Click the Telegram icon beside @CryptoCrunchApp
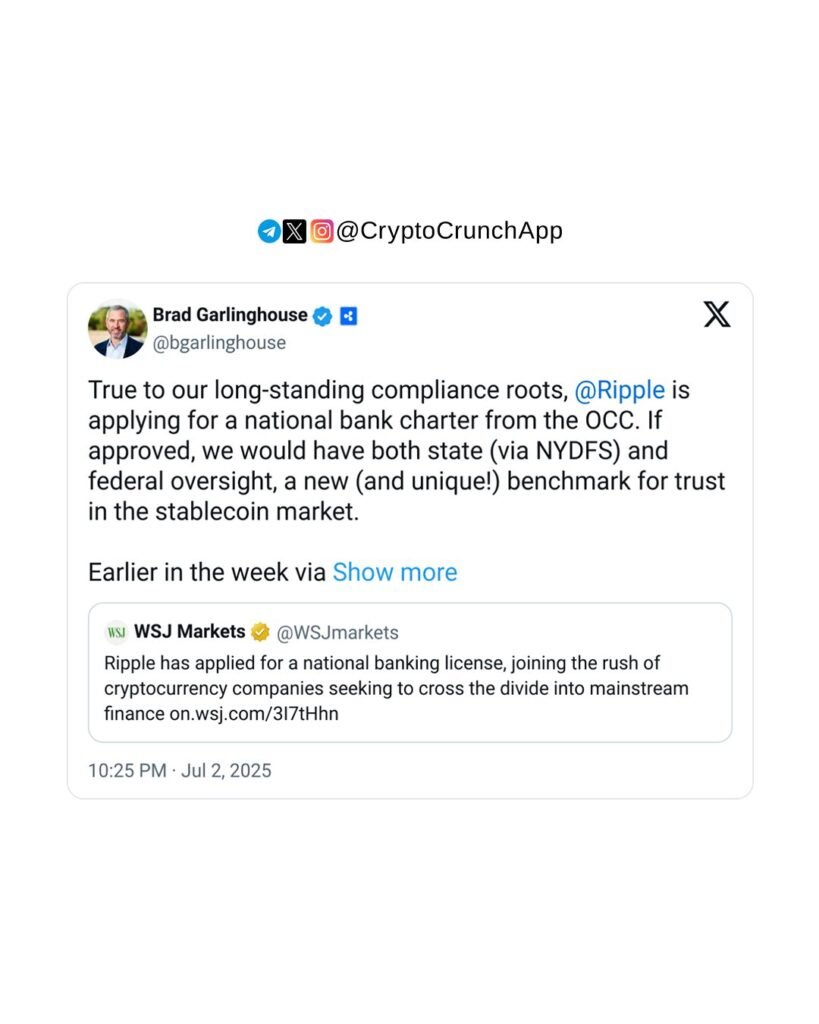 [x=268, y=231]
